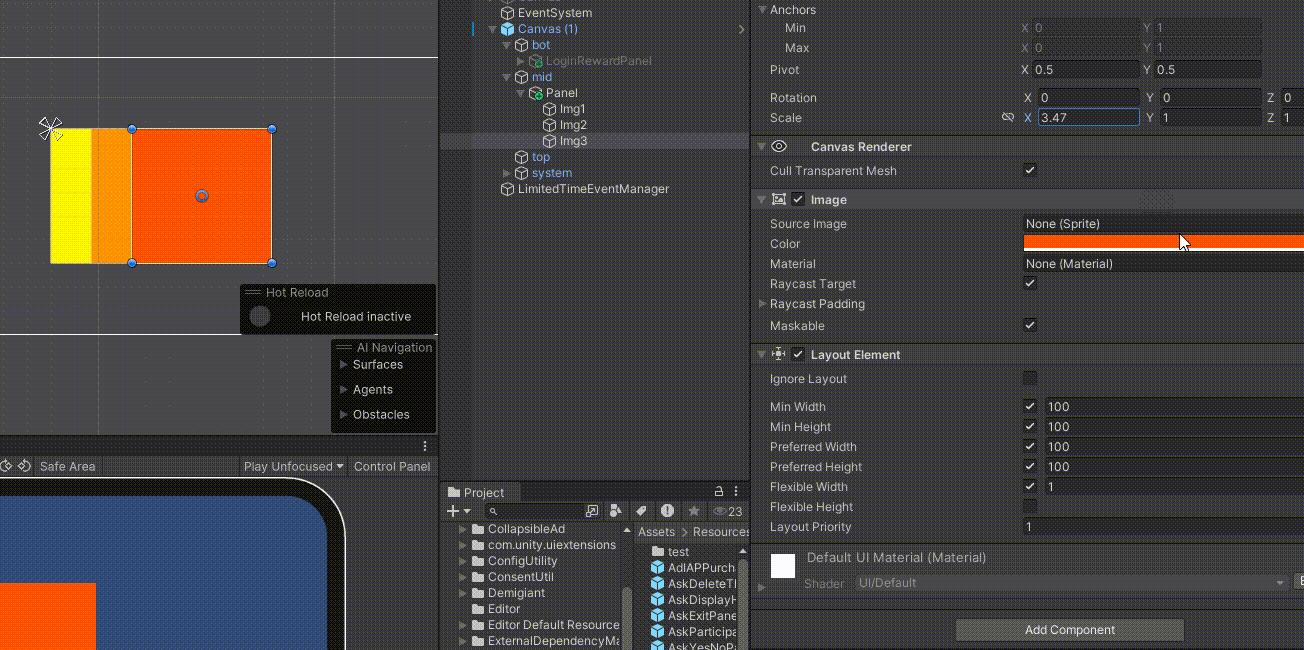Click the favorites star icon in Project

point(693,511)
